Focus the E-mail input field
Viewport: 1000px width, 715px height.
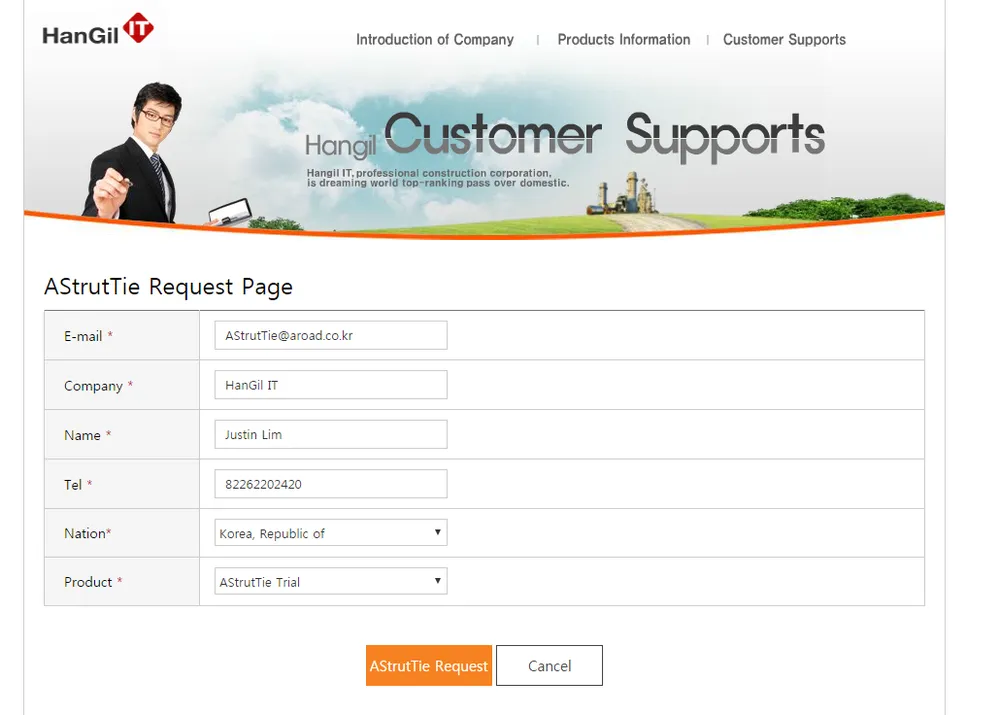pyautogui.click(x=331, y=335)
